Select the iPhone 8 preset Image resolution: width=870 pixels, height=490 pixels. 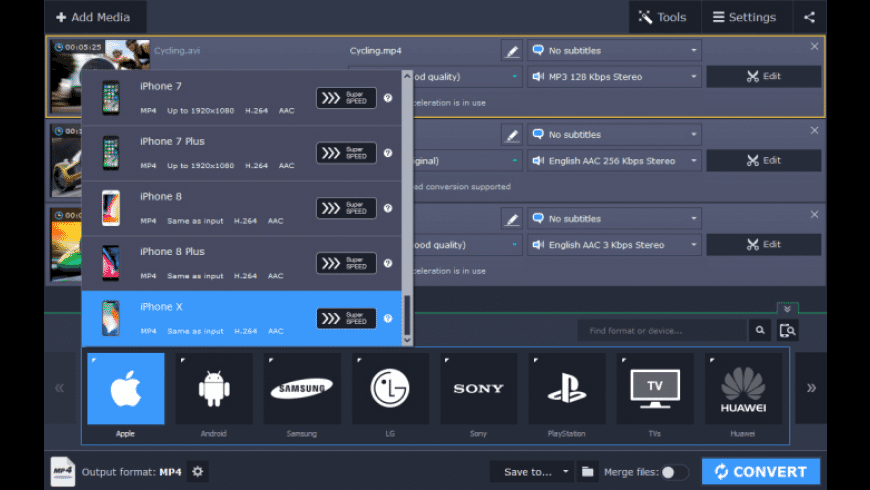(x=241, y=208)
